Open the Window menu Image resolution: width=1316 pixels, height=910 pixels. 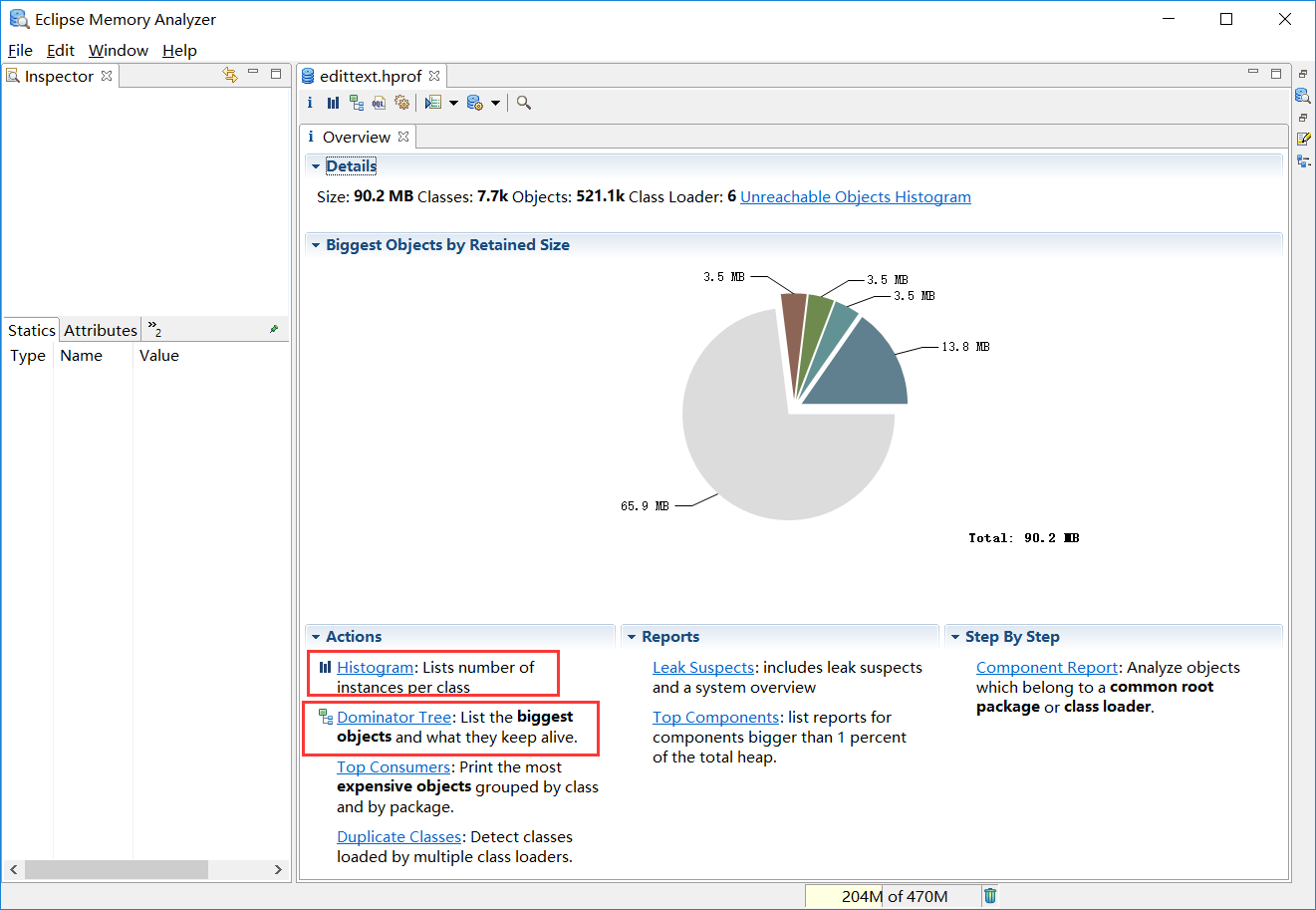(119, 50)
